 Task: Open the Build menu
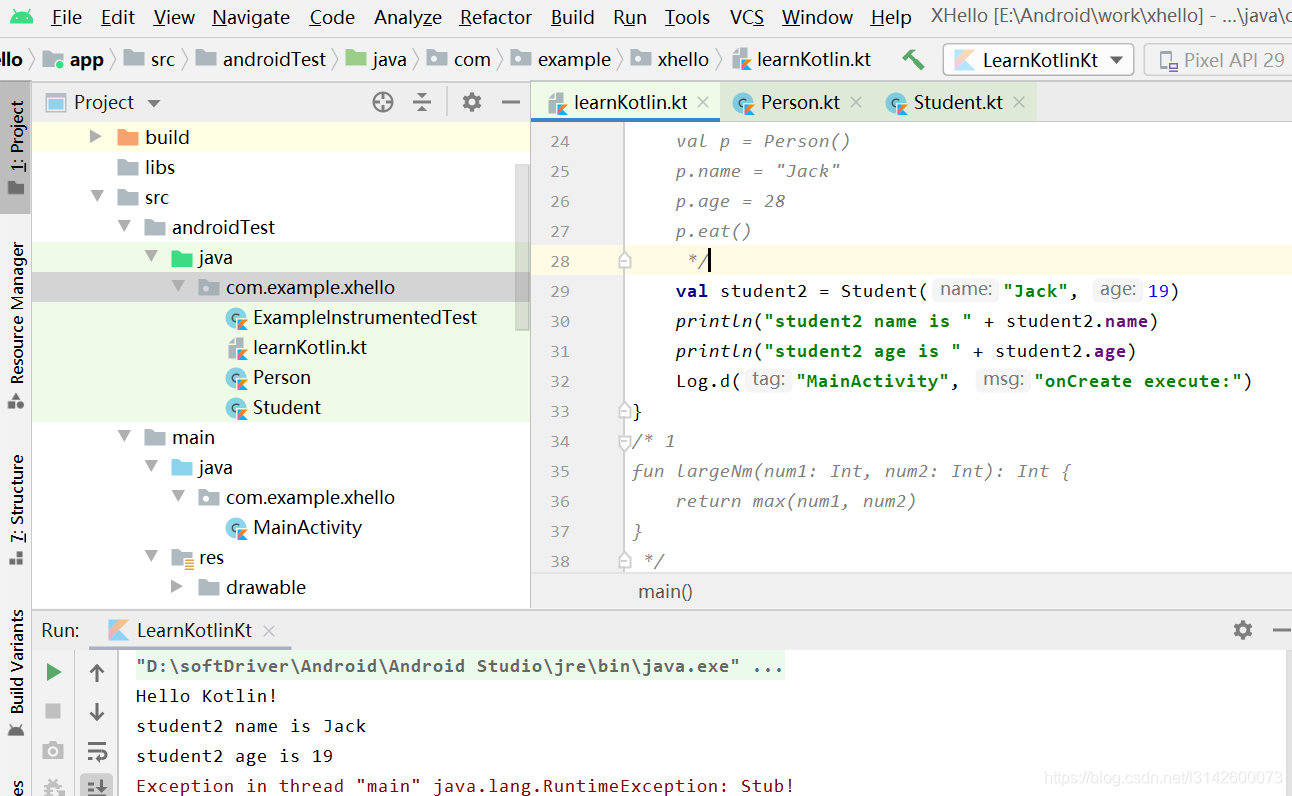(572, 17)
